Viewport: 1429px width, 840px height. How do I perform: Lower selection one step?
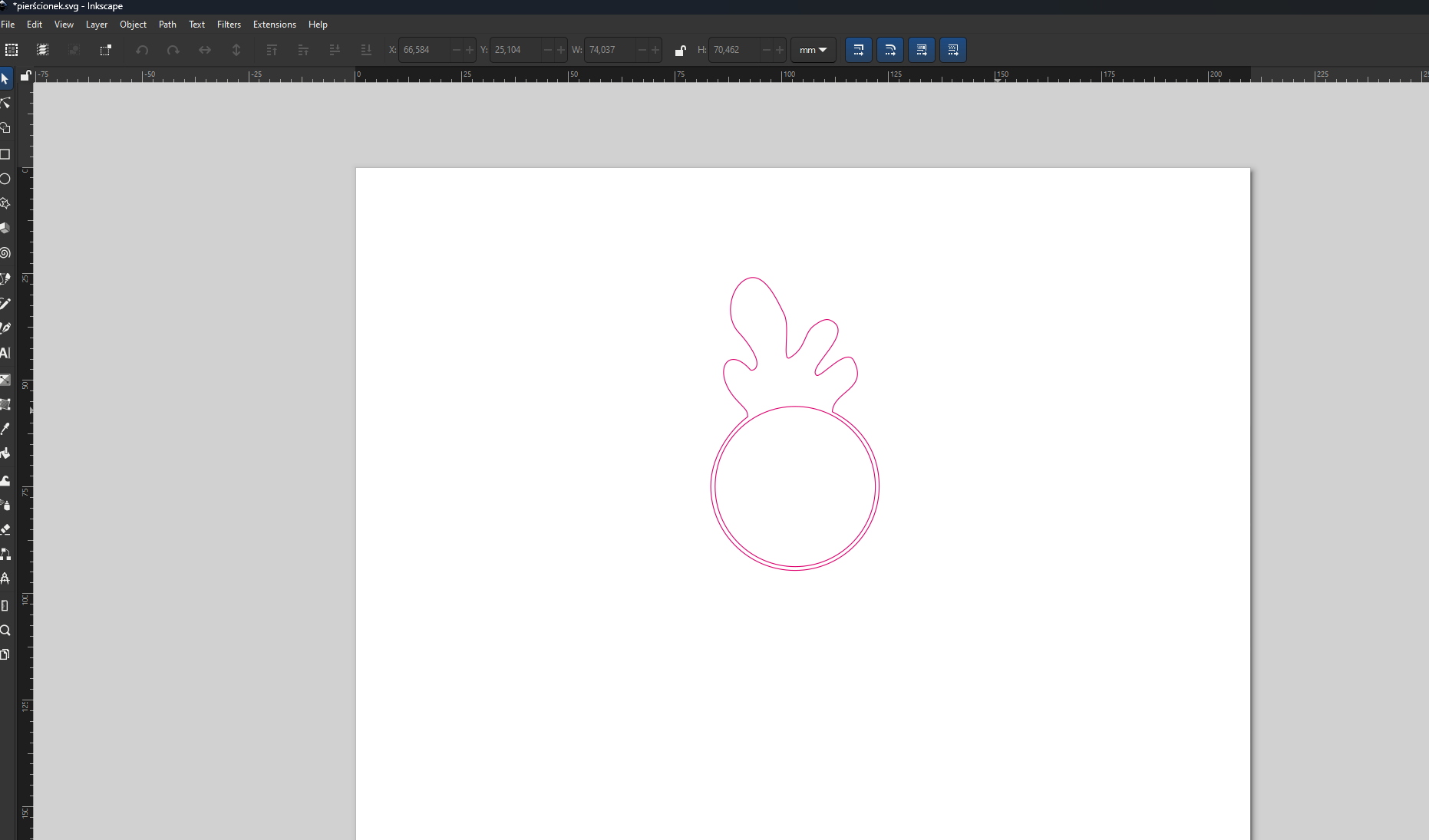pos(335,50)
